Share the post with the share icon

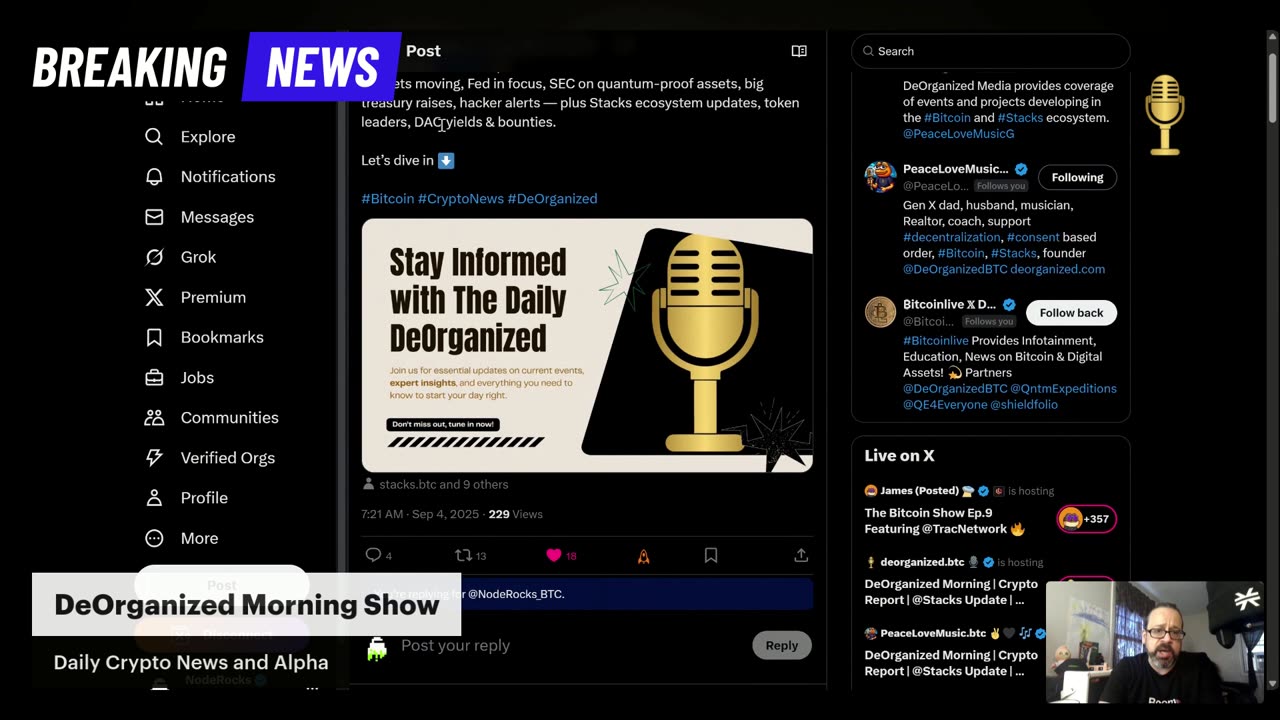tap(801, 555)
